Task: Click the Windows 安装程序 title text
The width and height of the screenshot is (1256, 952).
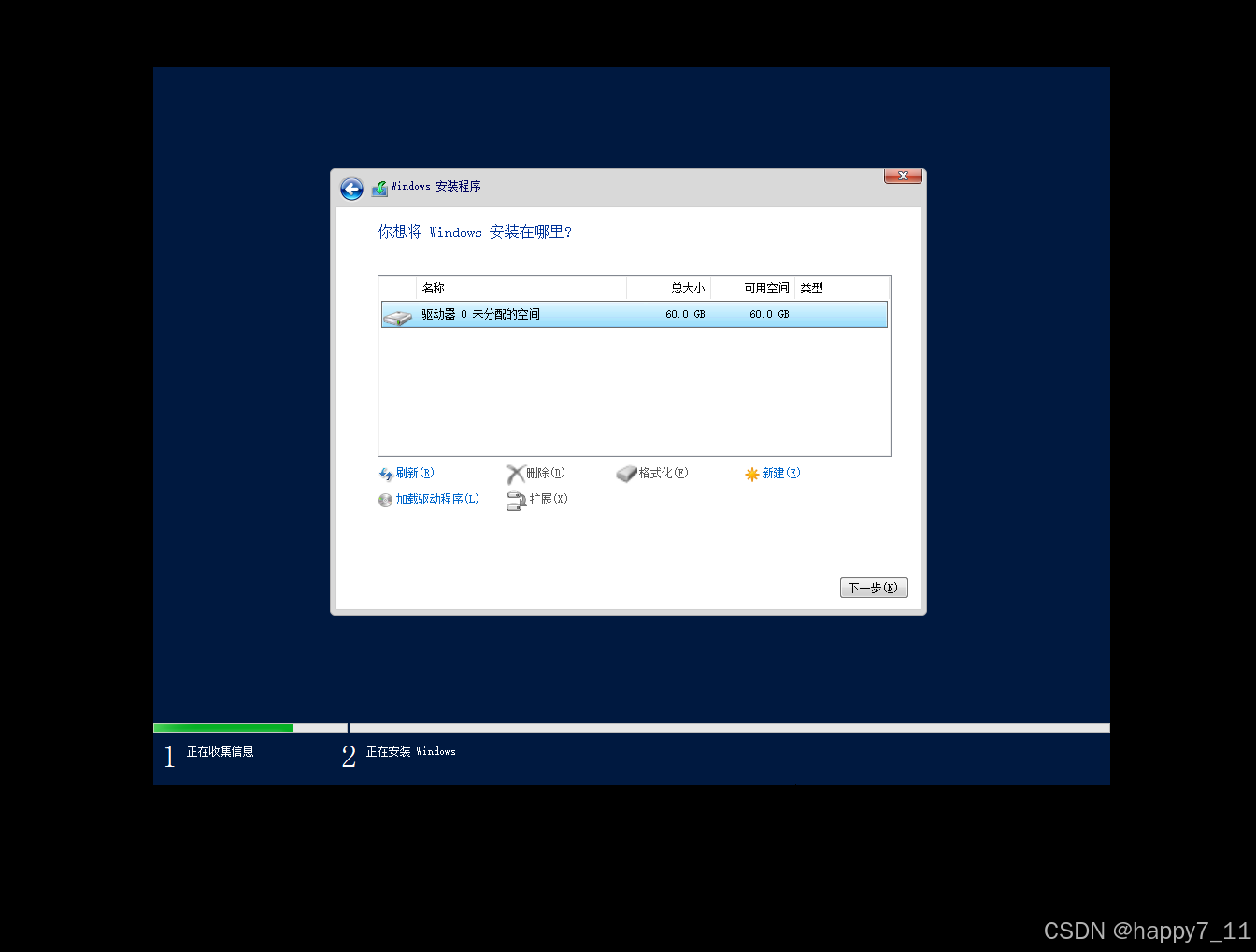Action: point(436,187)
